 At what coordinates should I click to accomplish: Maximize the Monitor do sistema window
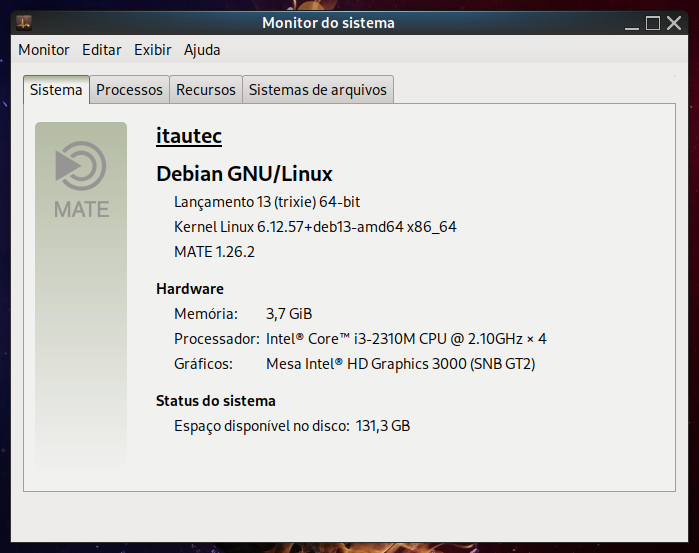click(653, 23)
